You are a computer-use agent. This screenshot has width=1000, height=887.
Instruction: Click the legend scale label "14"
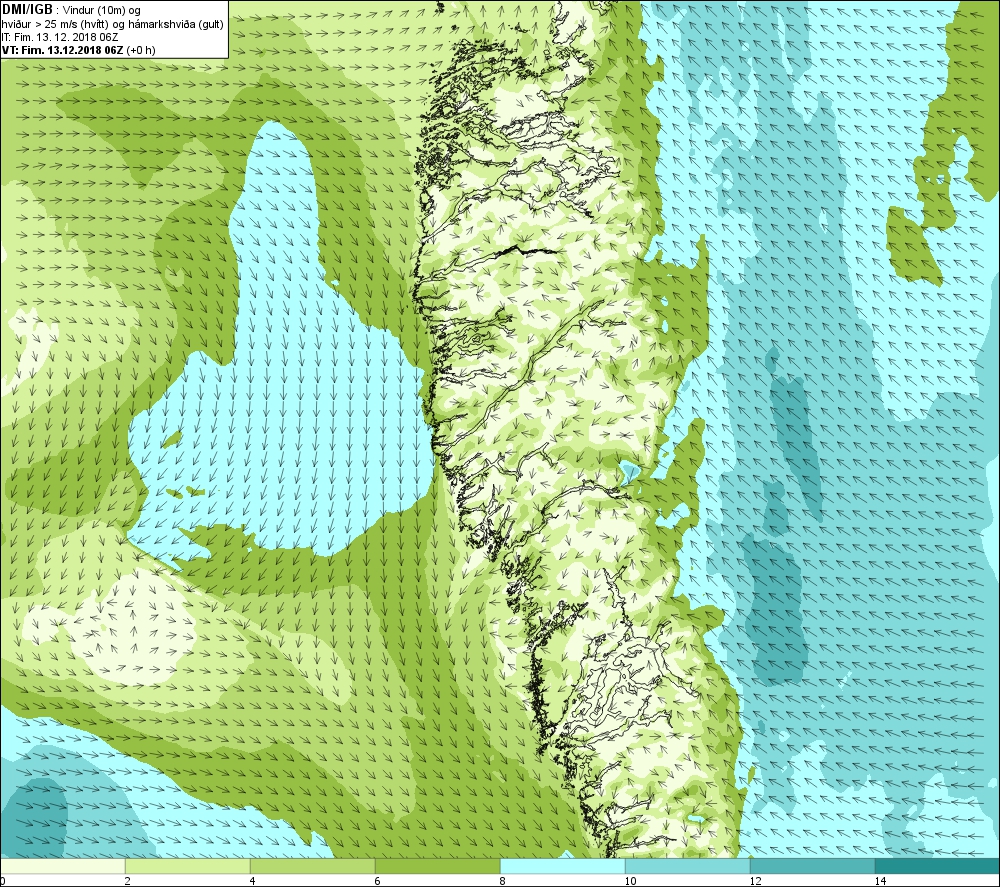(880, 881)
